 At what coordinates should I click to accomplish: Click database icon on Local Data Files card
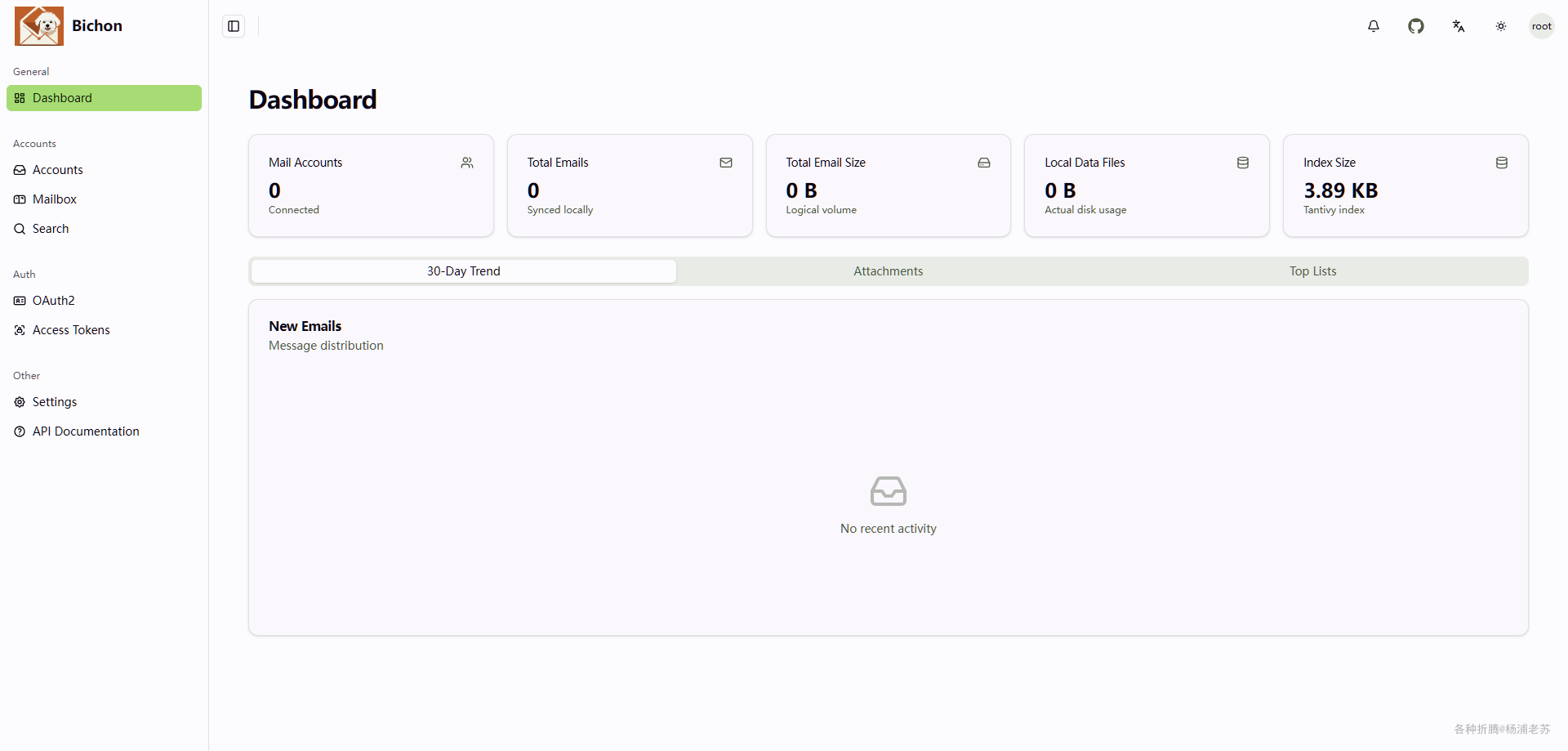[1243, 163]
